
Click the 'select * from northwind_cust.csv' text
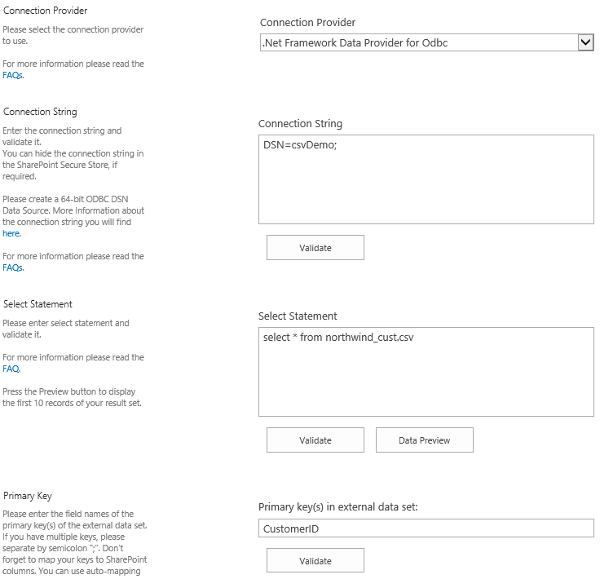point(338,337)
